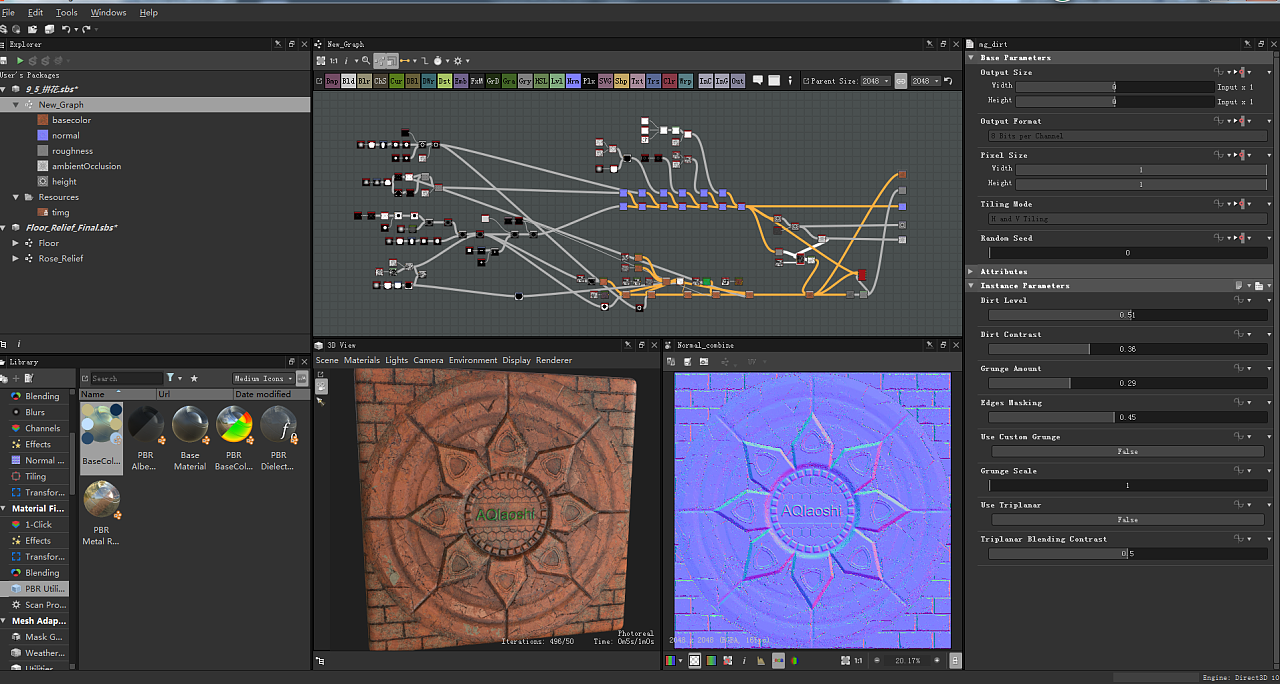Add a Uniform Color node from the toolbar
This screenshot has width=1280, height=684.
670,81
